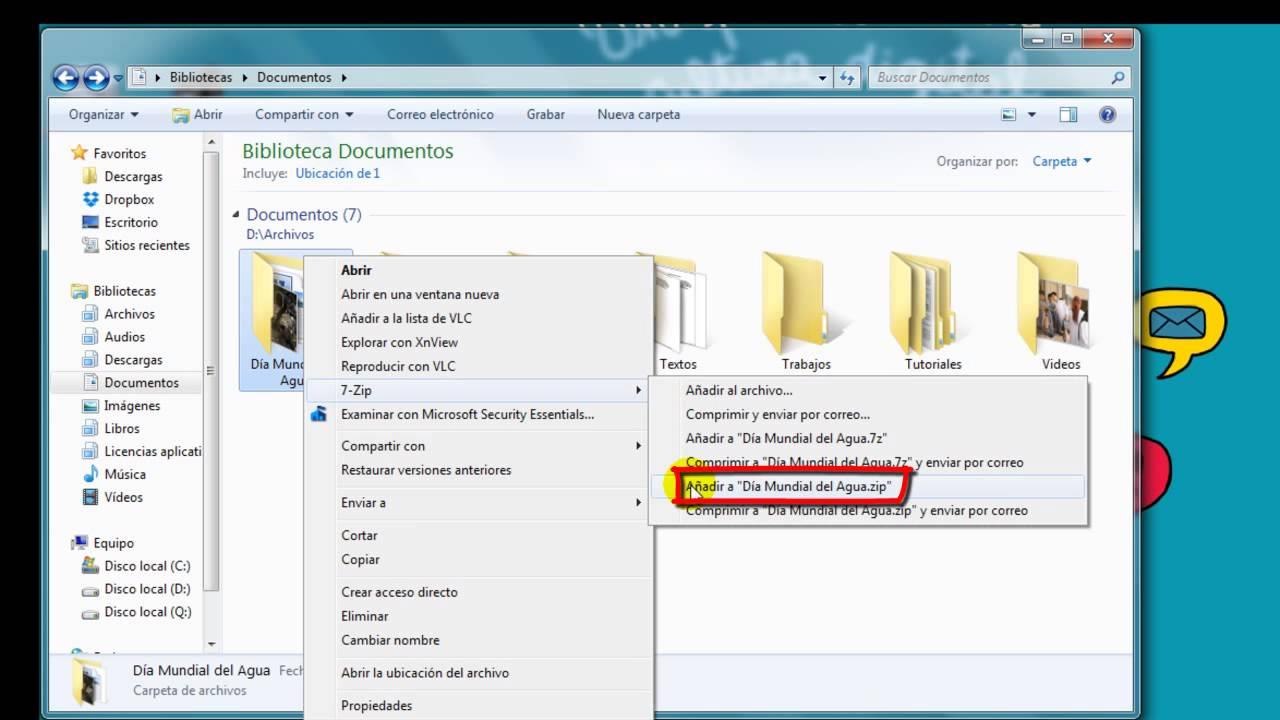Click the Microsoft Security Essentials shield icon

point(318,414)
